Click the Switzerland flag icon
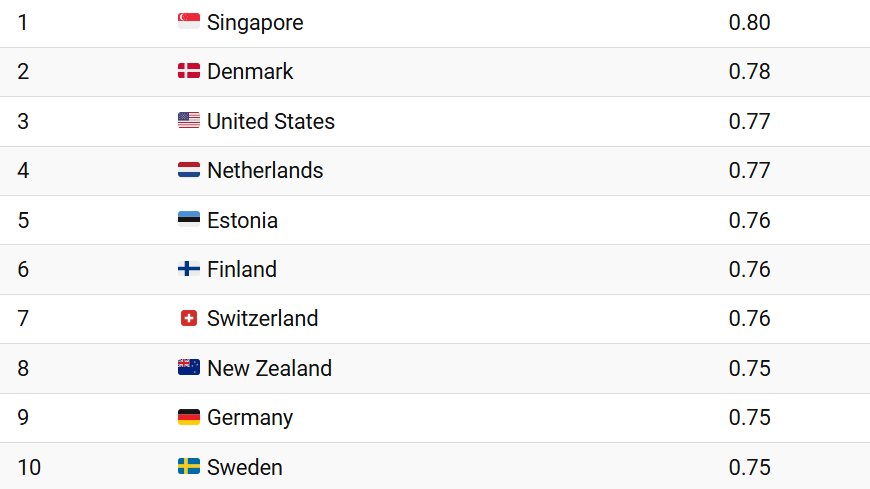870x489 pixels. 189,318
